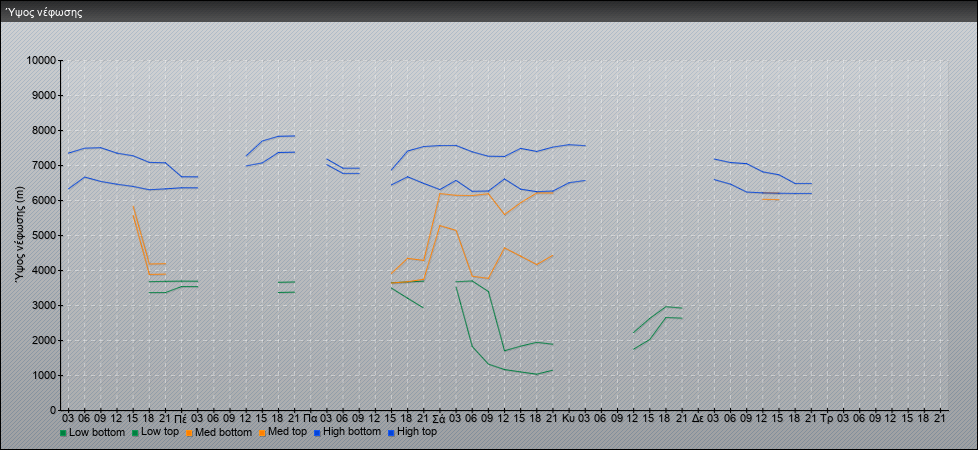Toggle the Med top legend entry
The image size is (978, 450).
(281, 432)
